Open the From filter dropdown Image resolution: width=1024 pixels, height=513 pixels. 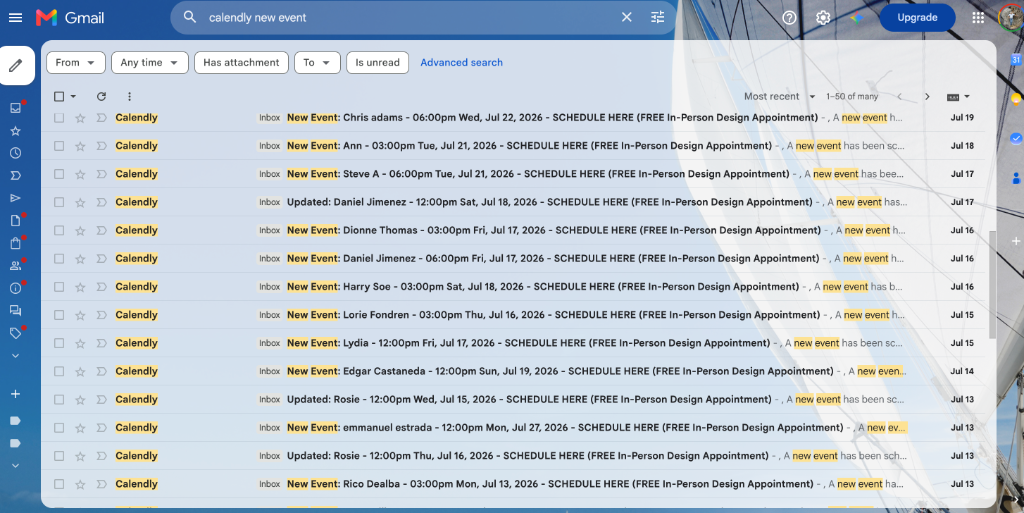[x=76, y=63]
